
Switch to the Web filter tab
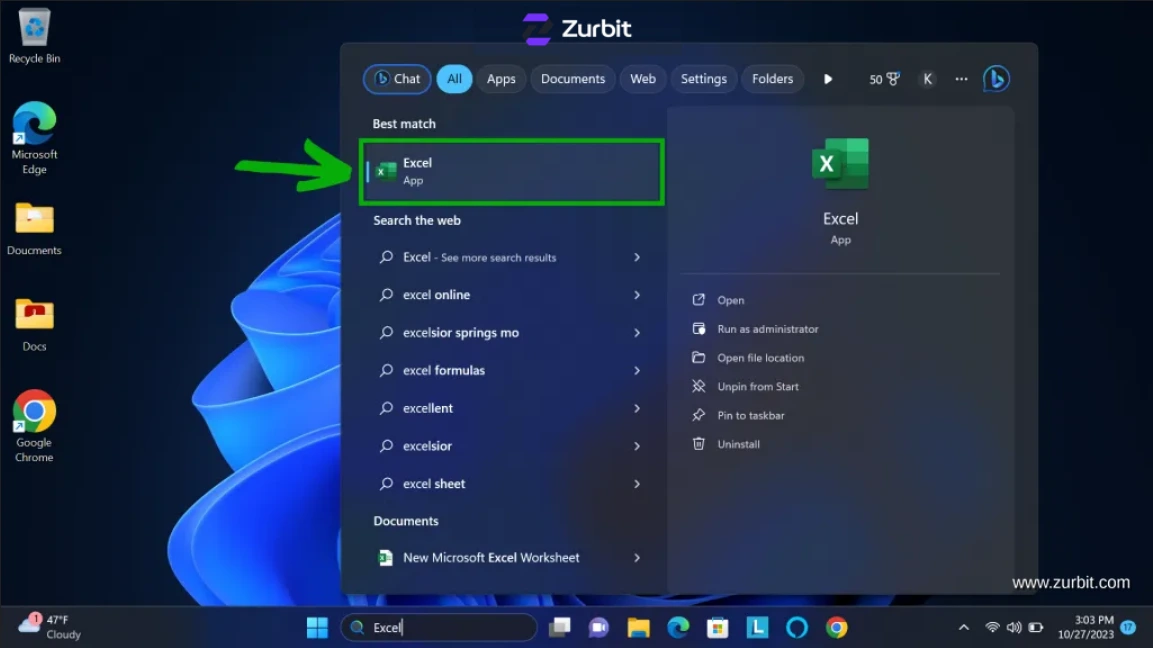point(643,79)
